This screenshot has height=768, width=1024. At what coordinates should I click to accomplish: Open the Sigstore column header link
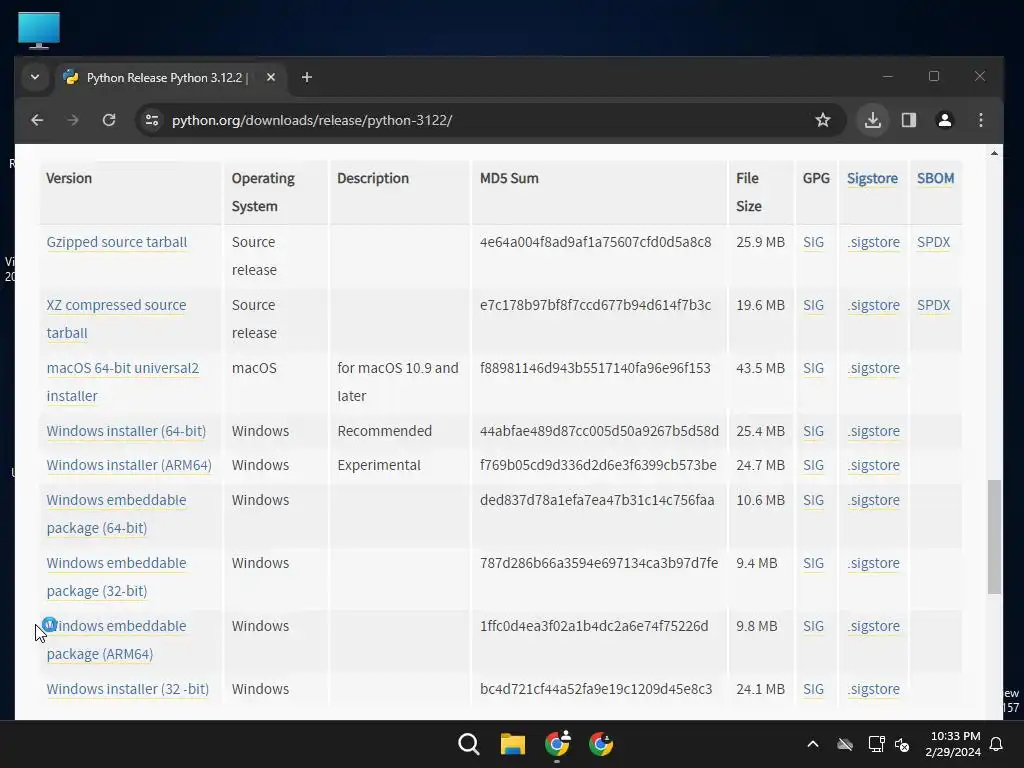tap(872, 178)
